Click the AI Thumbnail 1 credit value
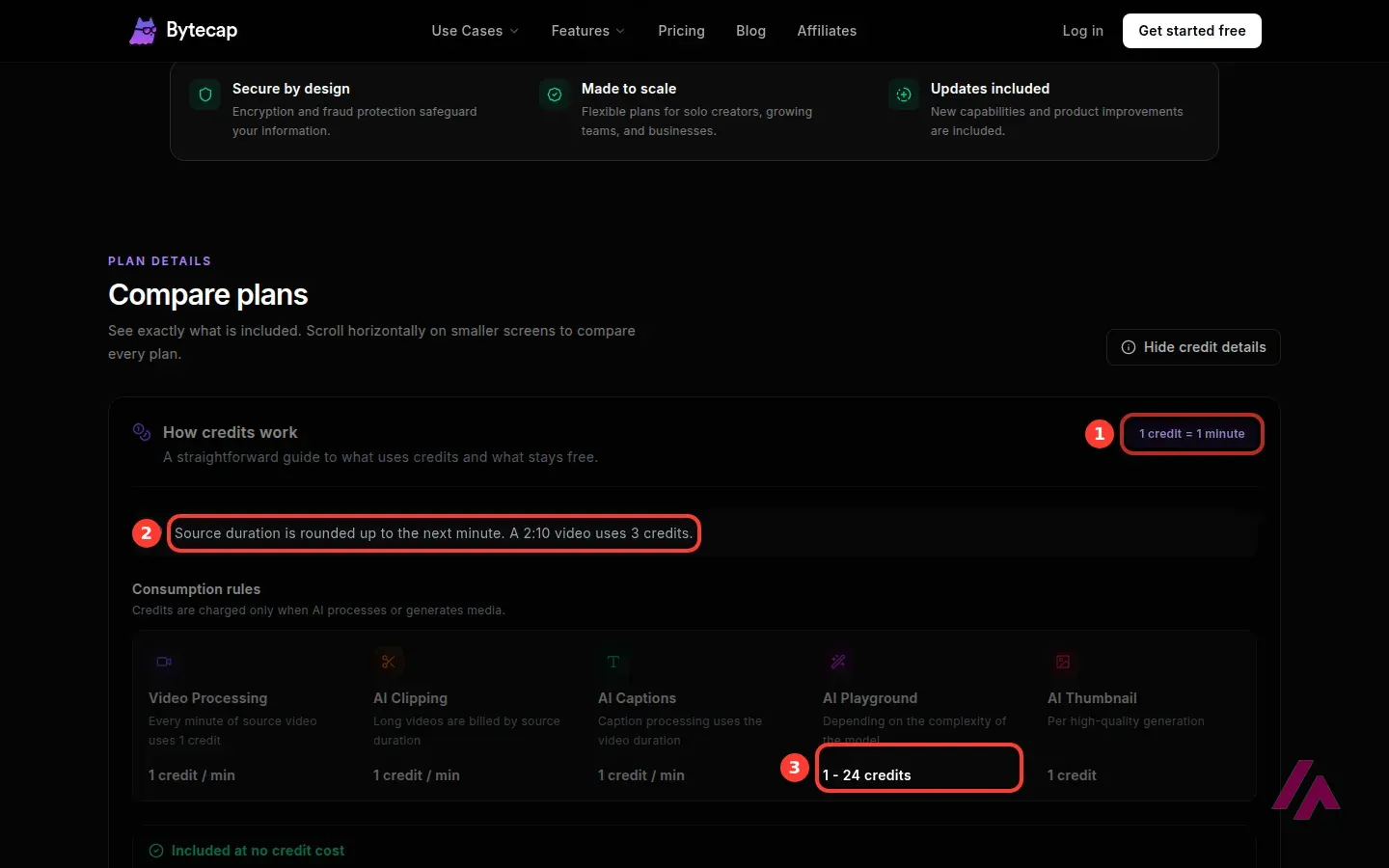Screen dimensions: 1389x868 coord(1072,775)
